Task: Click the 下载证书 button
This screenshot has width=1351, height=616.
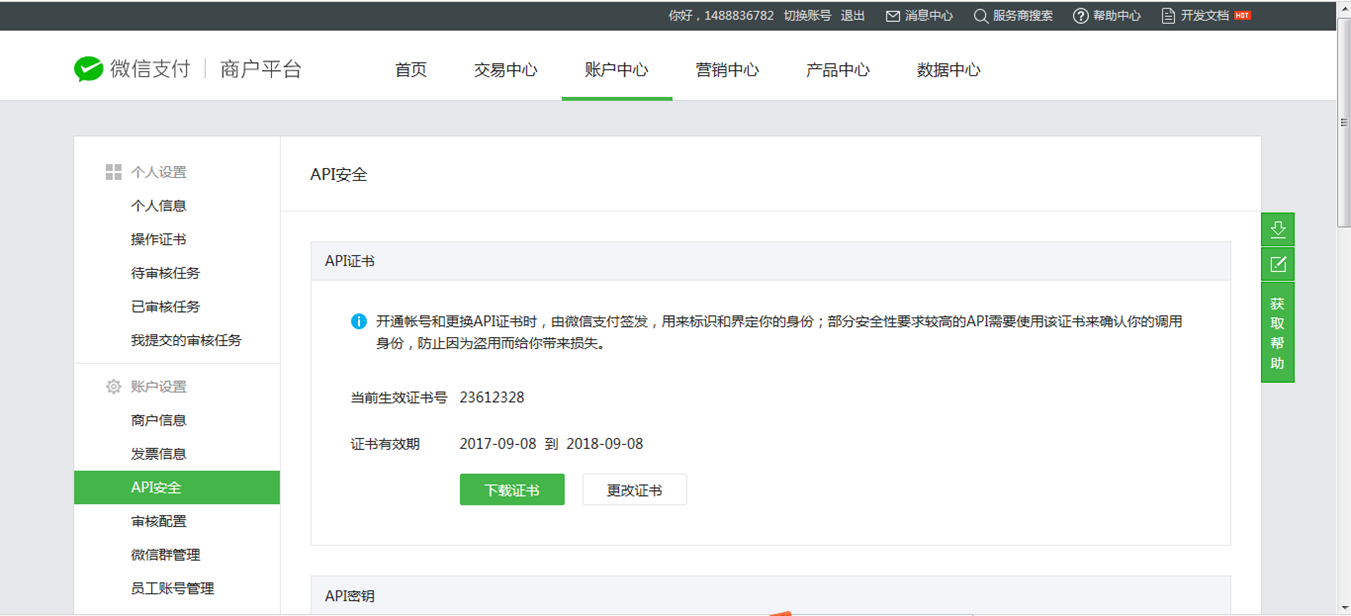Action: coord(512,490)
